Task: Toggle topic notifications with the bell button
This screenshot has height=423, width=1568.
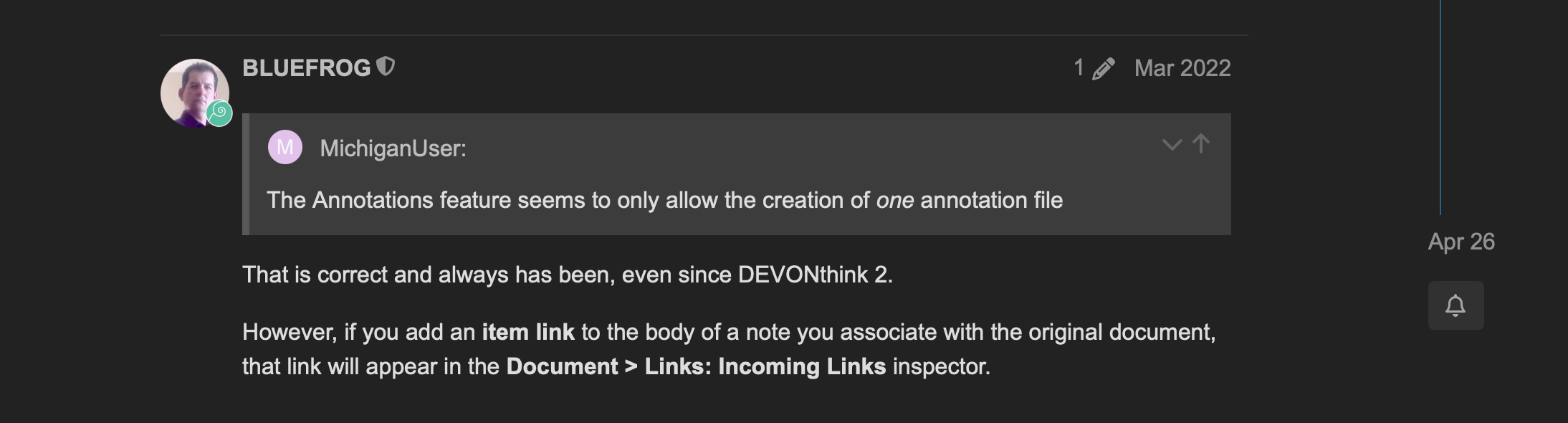Action: coord(1455,306)
